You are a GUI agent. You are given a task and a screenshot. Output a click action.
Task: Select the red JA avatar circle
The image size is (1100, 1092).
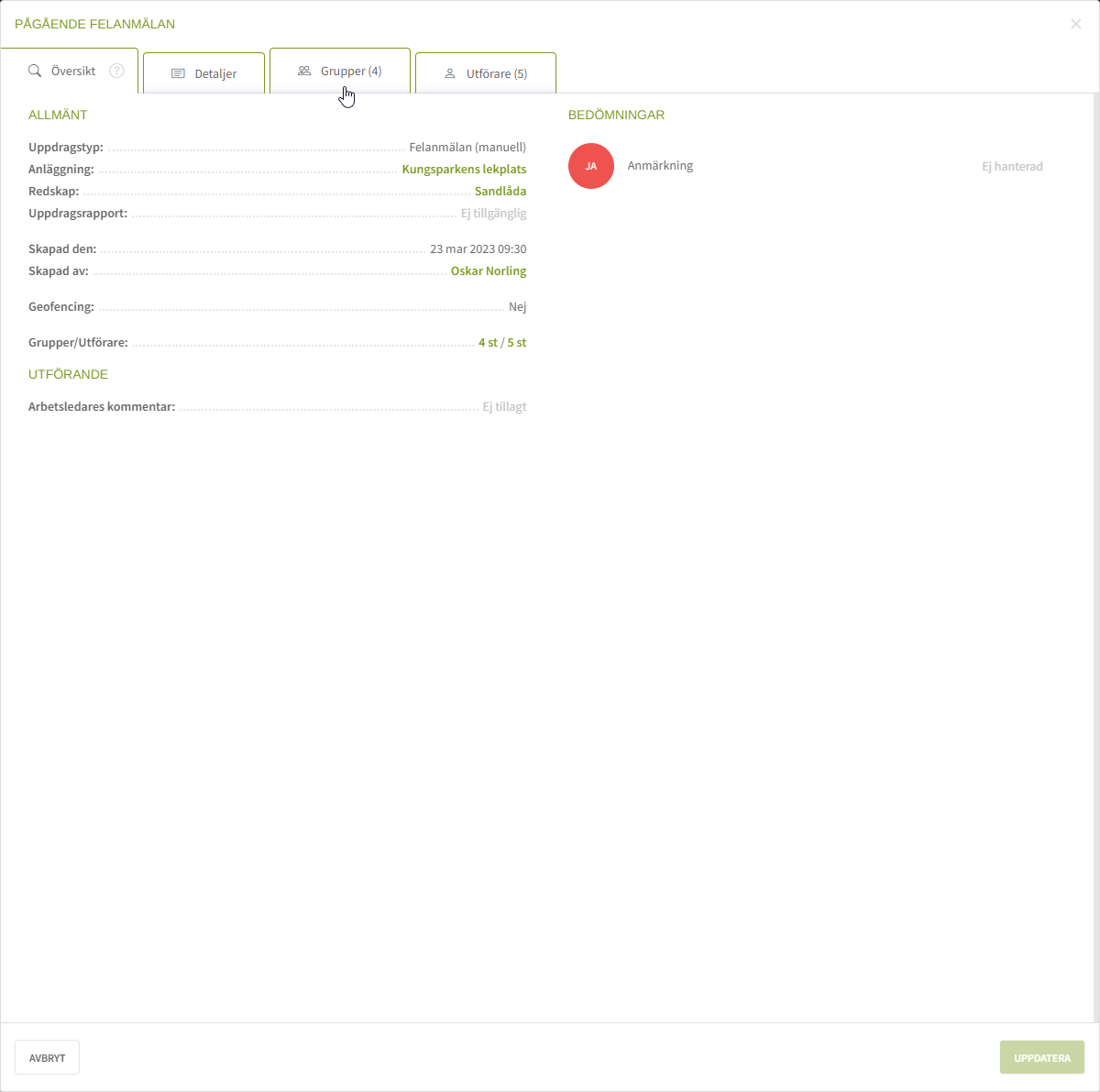[591, 166]
